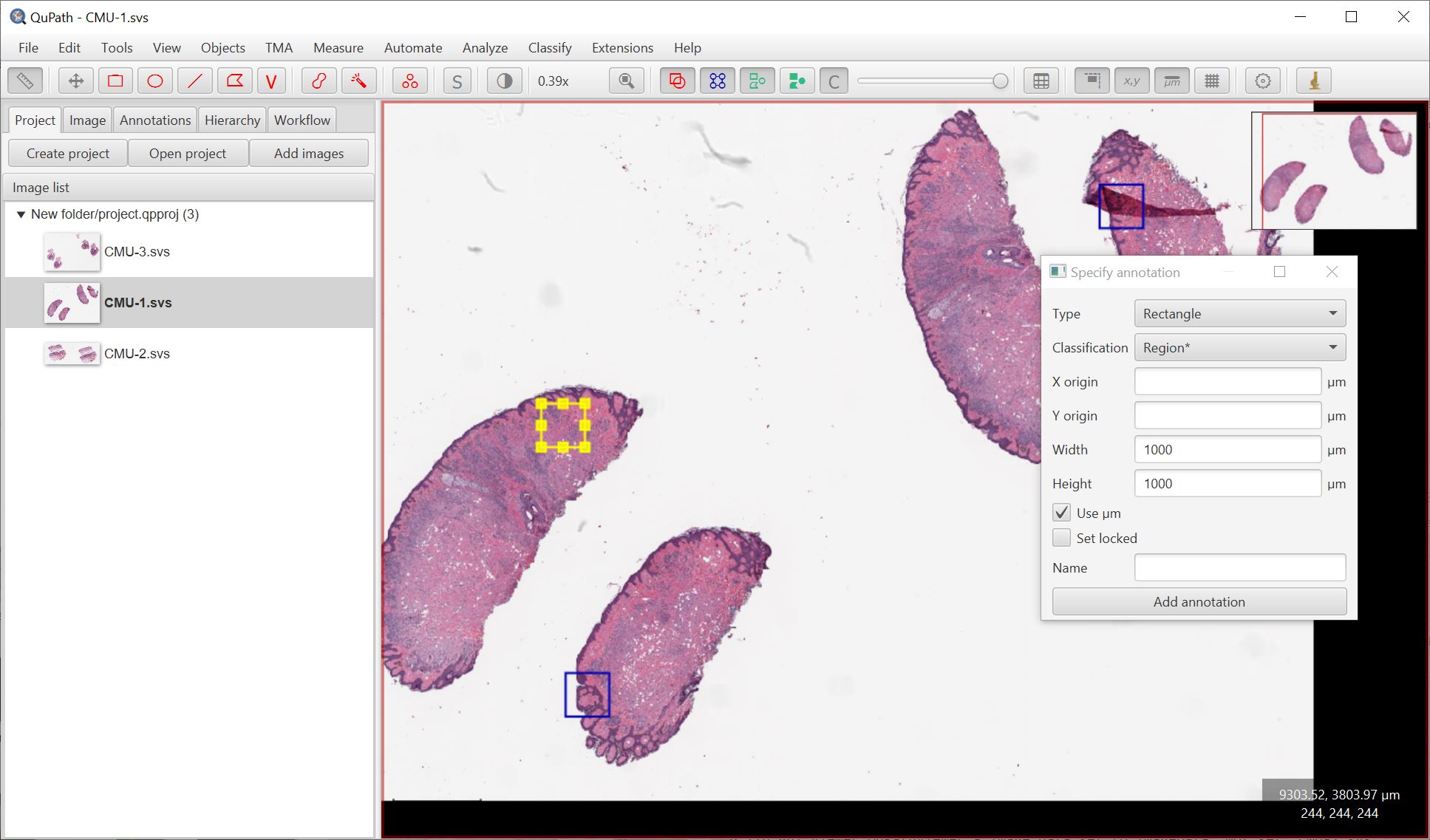Click the slide overview thumbnail map
The image size is (1430, 840).
click(1334, 171)
